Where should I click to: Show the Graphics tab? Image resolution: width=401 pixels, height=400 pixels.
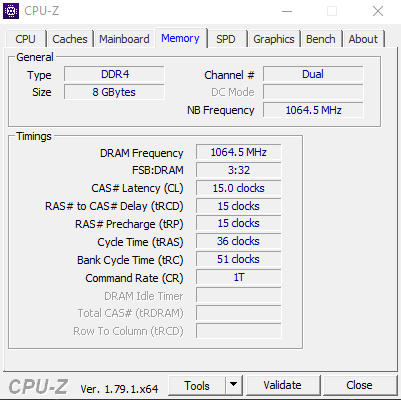click(274, 39)
